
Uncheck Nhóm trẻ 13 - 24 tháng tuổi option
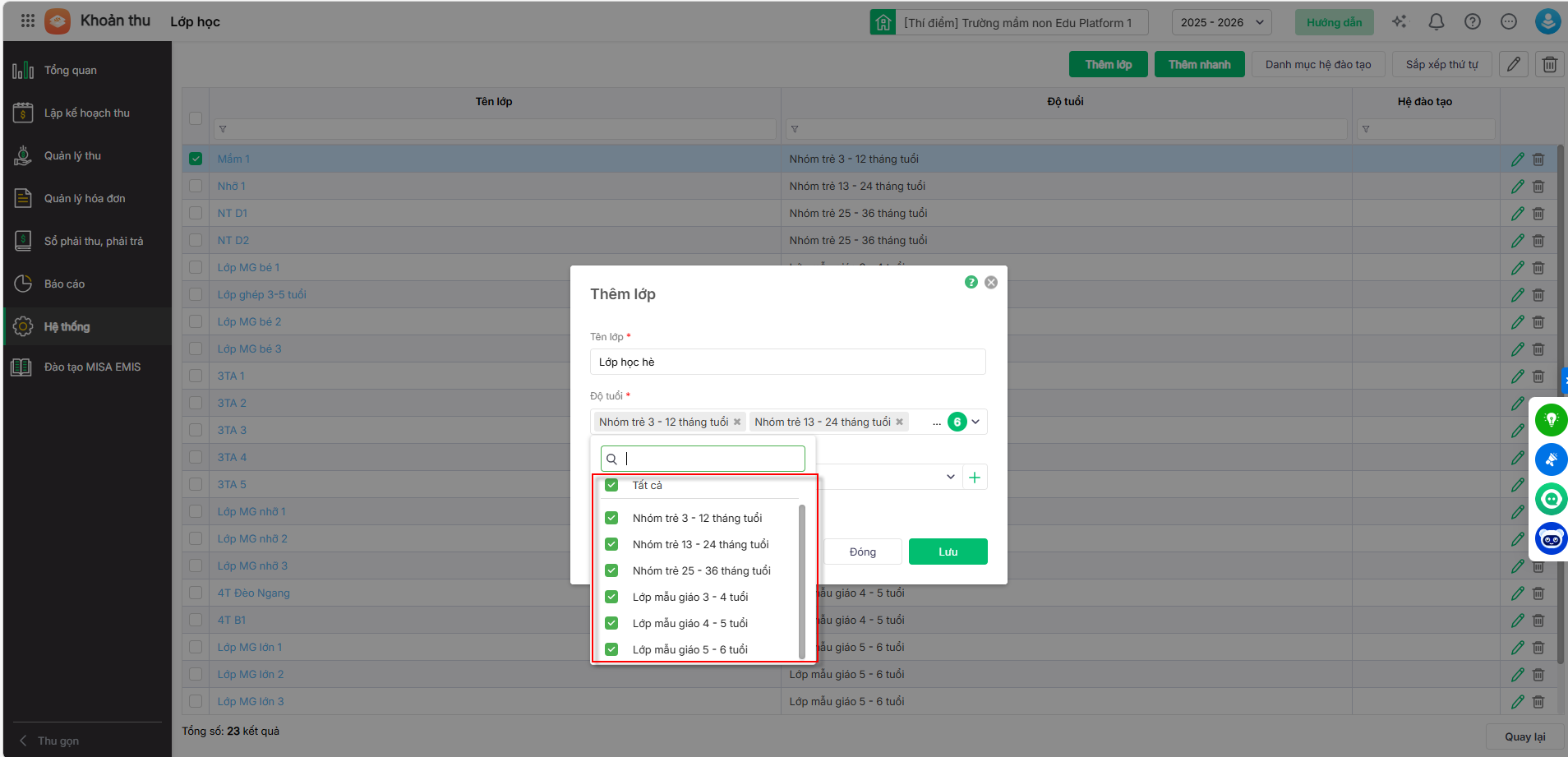tap(611, 544)
